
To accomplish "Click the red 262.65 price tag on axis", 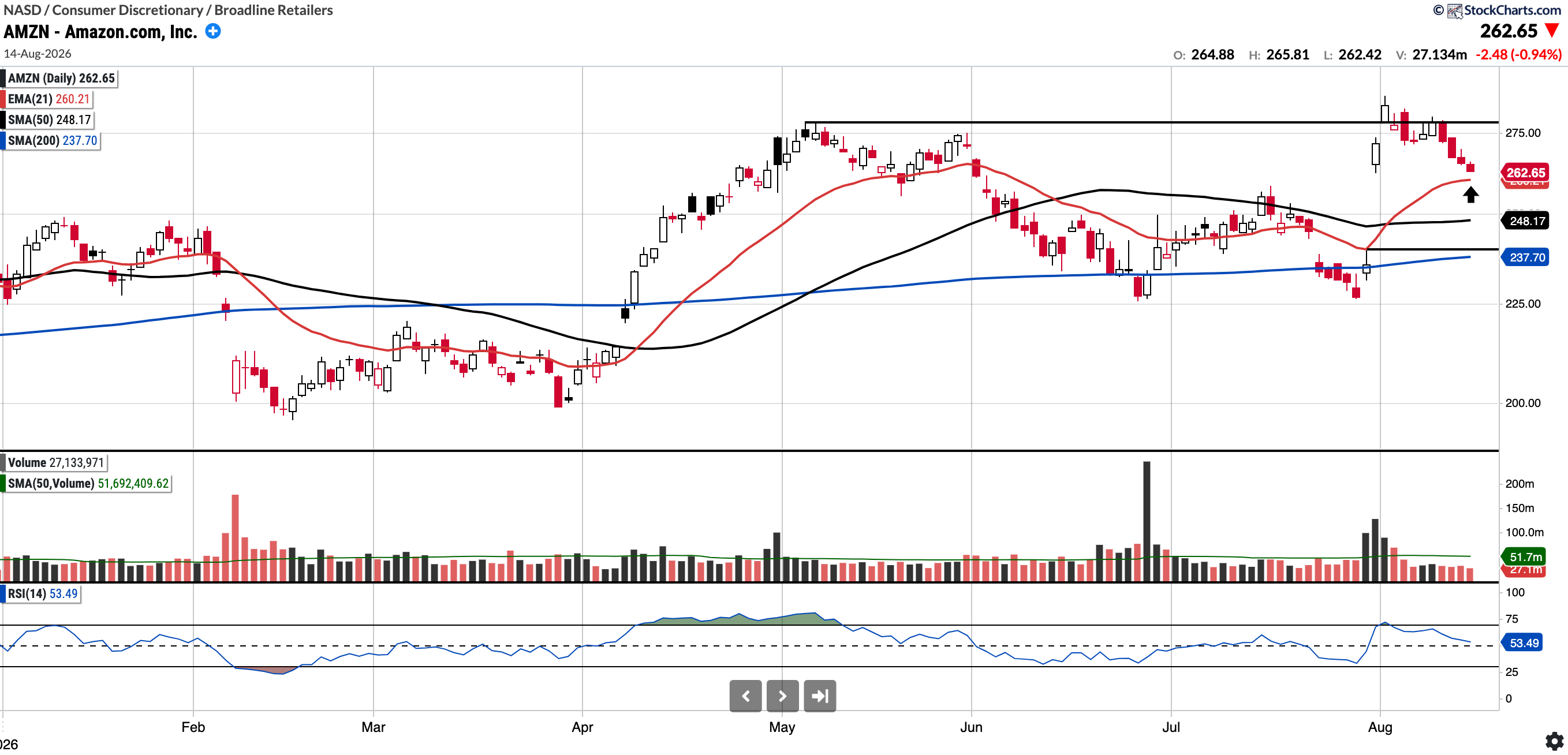I will pyautogui.click(x=1525, y=173).
